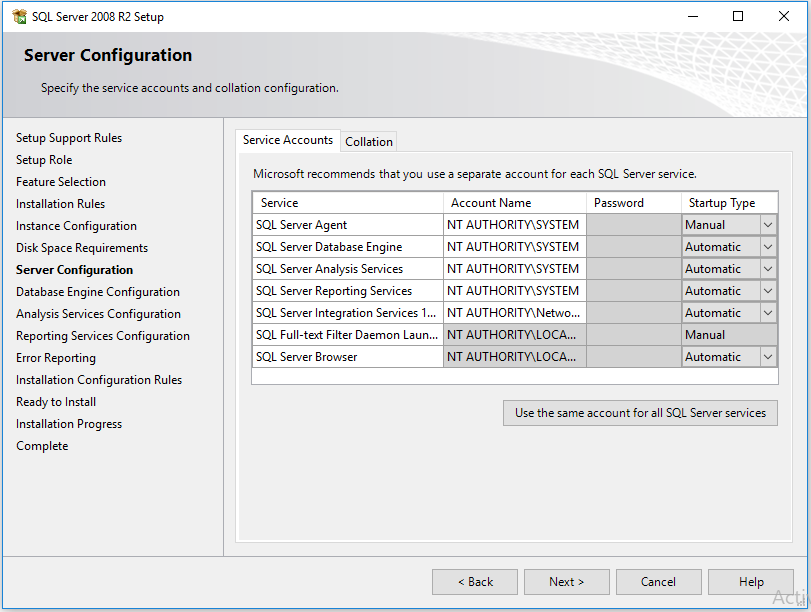Click Password cell for SQL Server Database Engine
This screenshot has width=811, height=612.
[634, 247]
